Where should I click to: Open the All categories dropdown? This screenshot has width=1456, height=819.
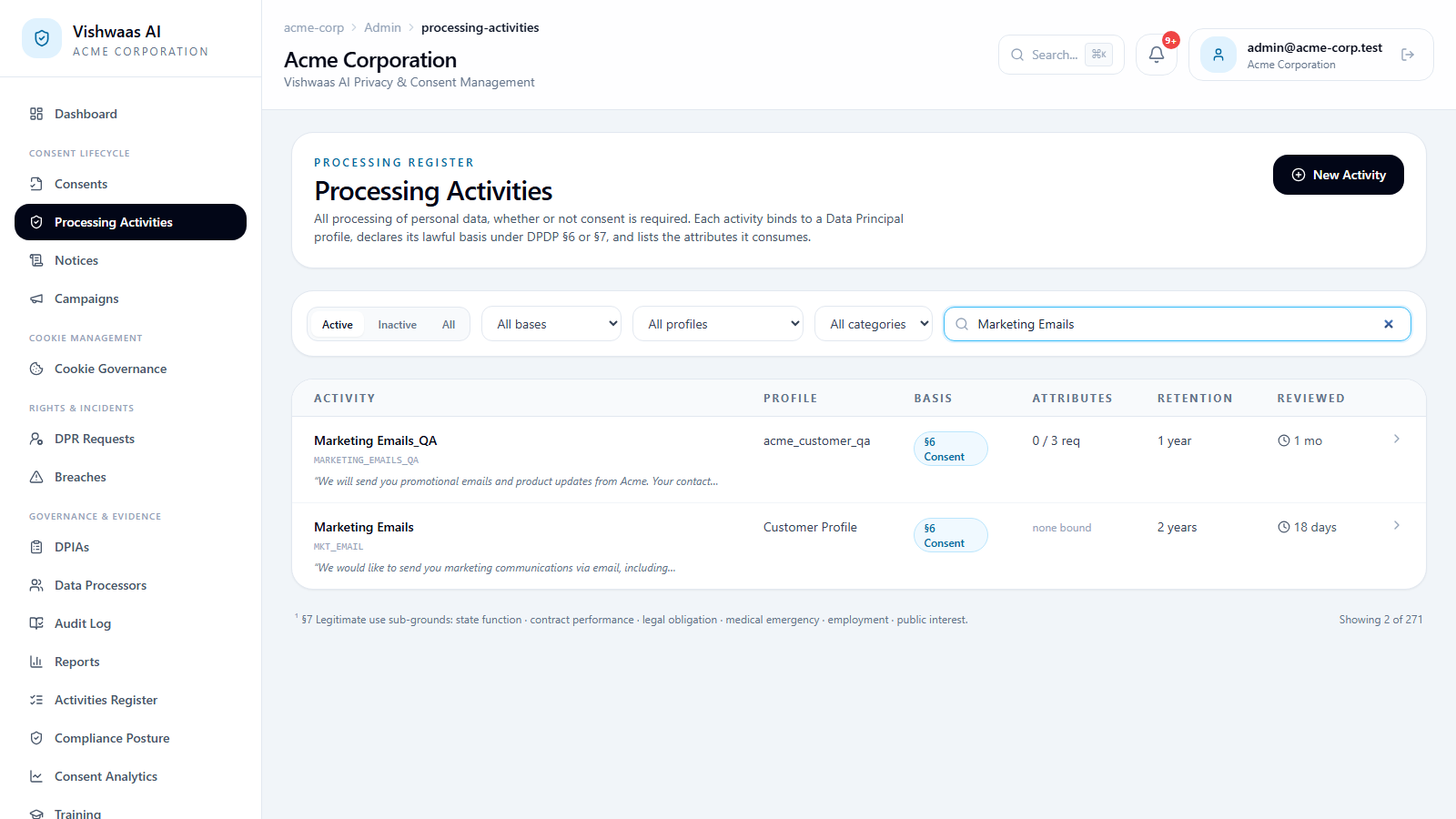point(874,324)
